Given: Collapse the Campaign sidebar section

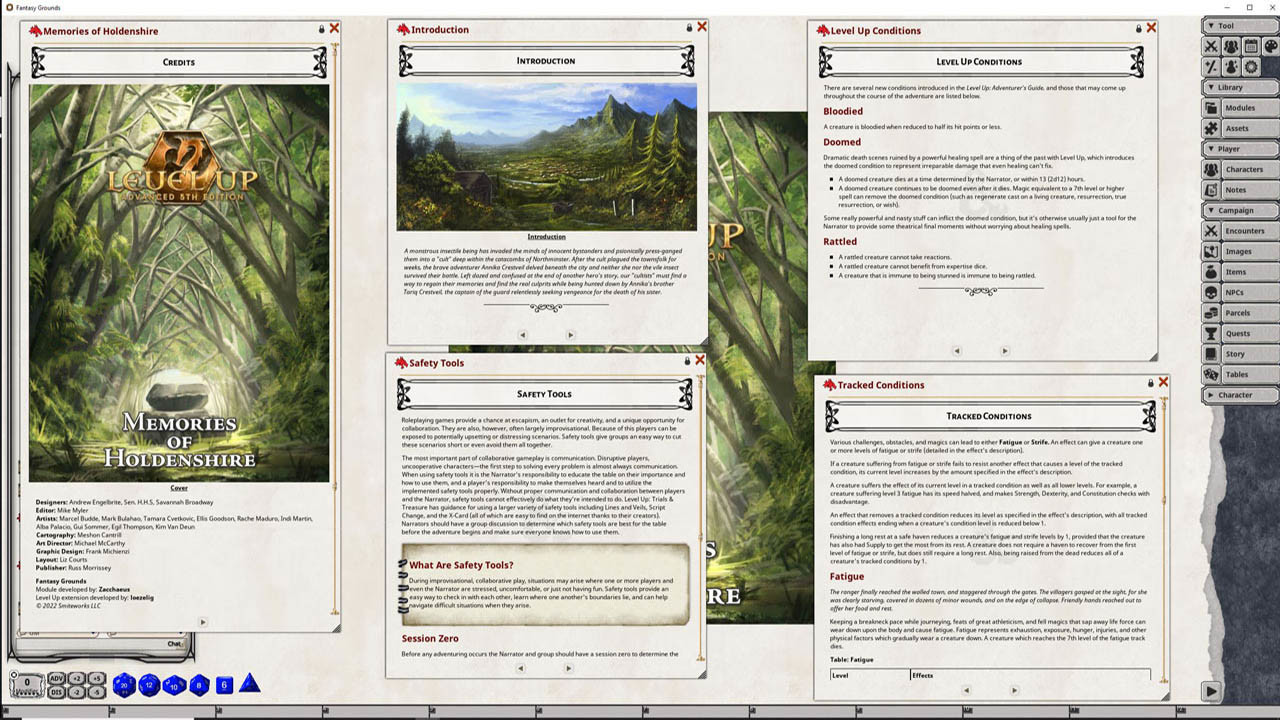Looking at the screenshot, I should click(1239, 210).
